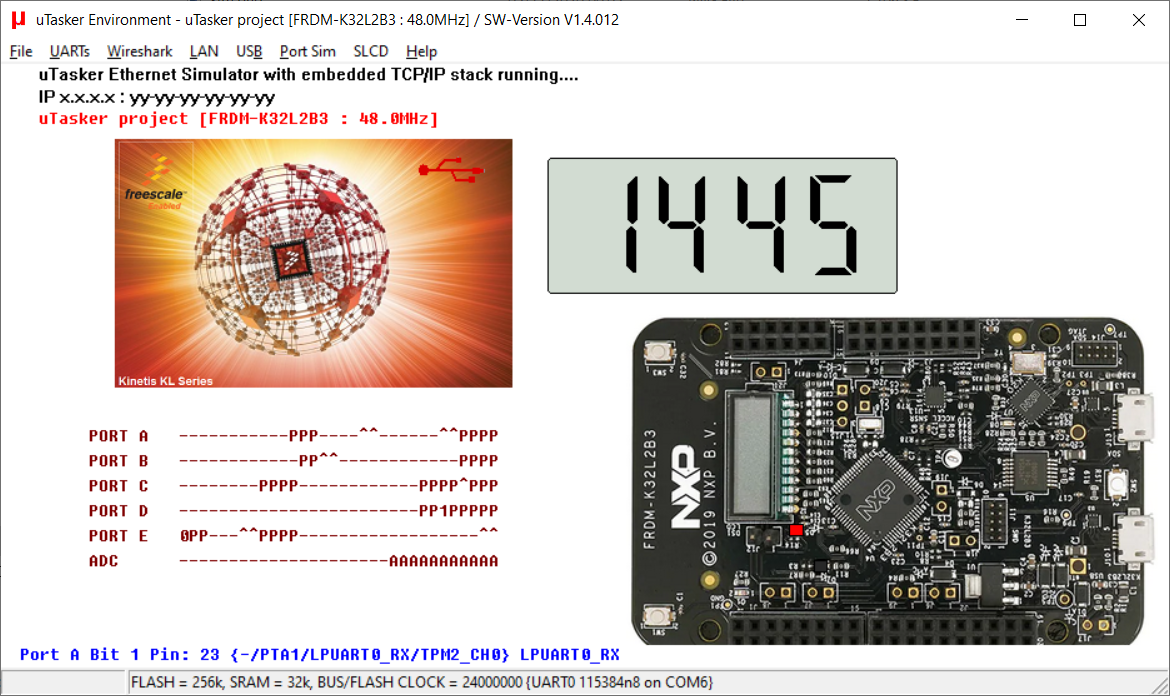The image size is (1170, 696).
Task: Open the USB menu
Action: [x=249, y=51]
